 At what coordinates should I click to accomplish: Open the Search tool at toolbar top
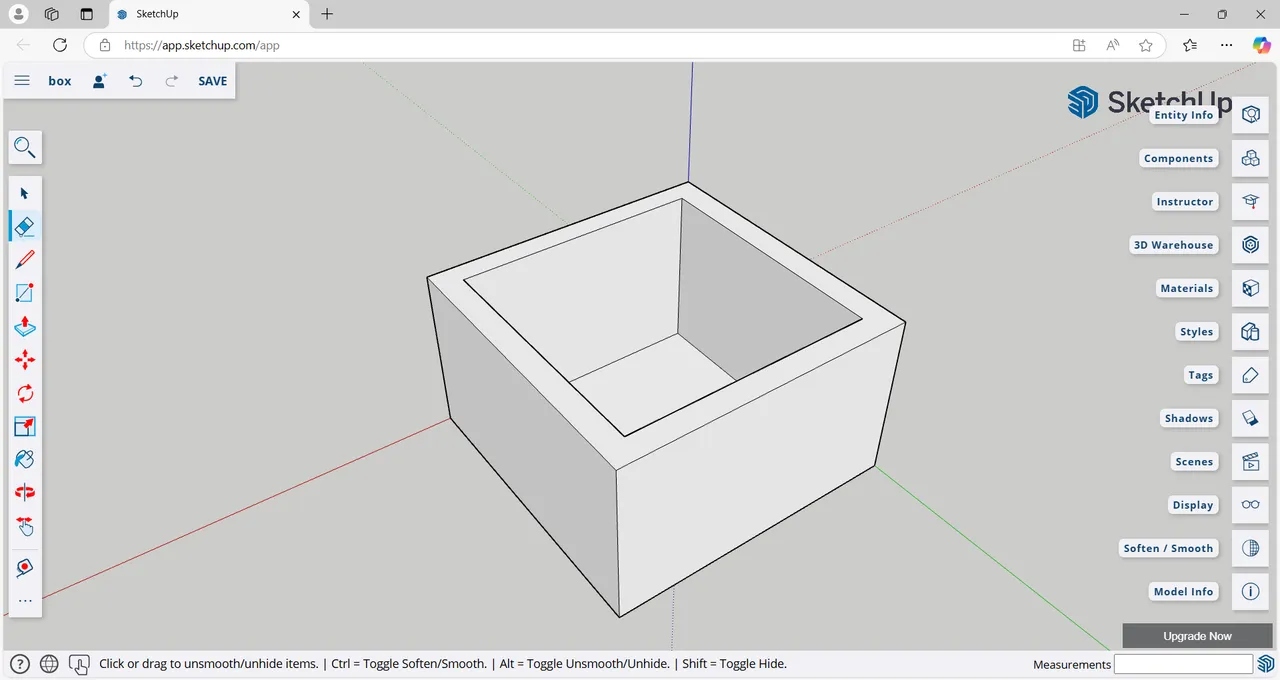pyautogui.click(x=25, y=147)
